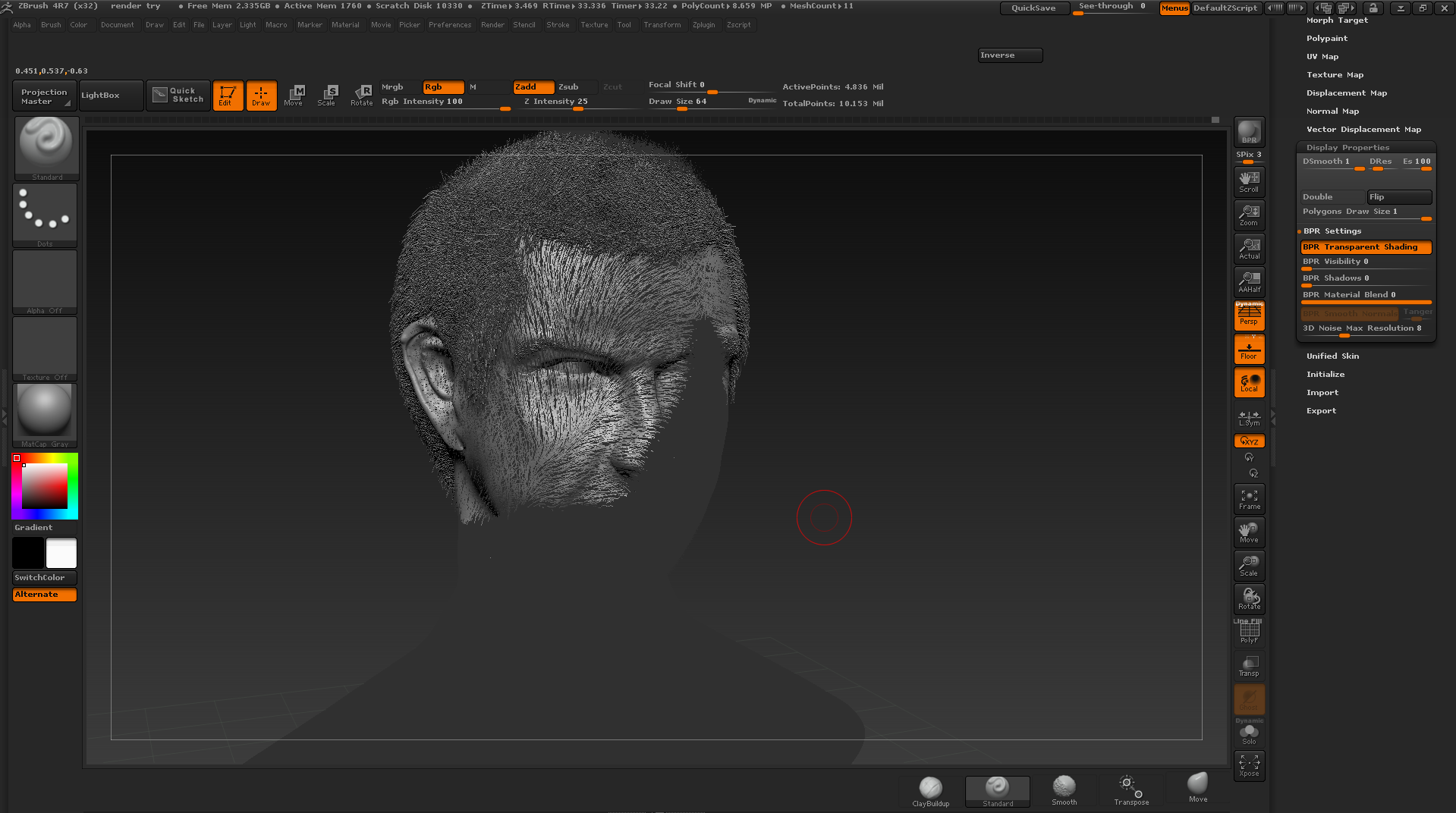This screenshot has height=813, width=1456.
Task: Select the Move brush at bottom
Action: point(1197,789)
